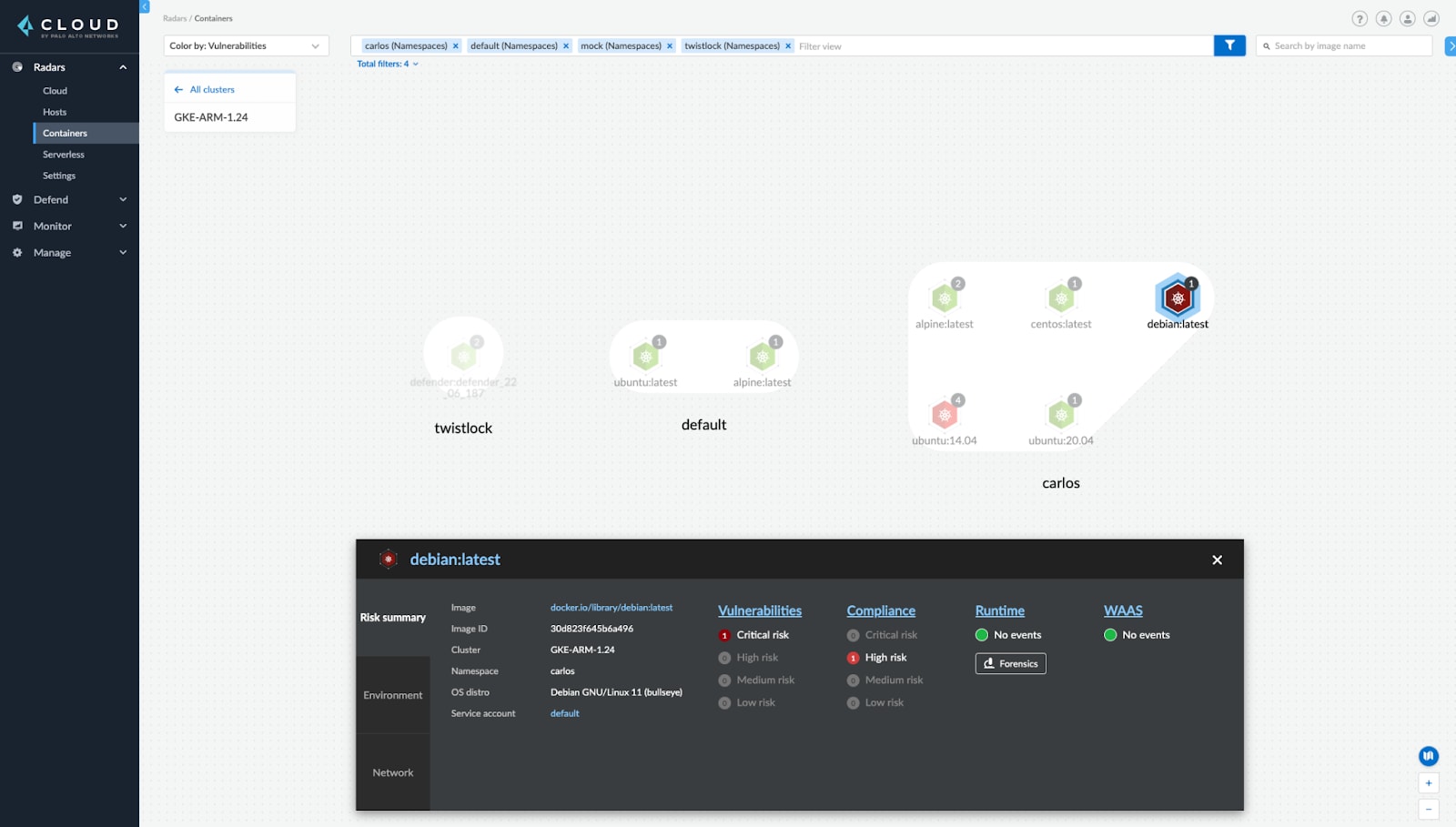Open the notifications bell icon
Image resolution: width=1456 pixels, height=827 pixels.
point(1383,18)
